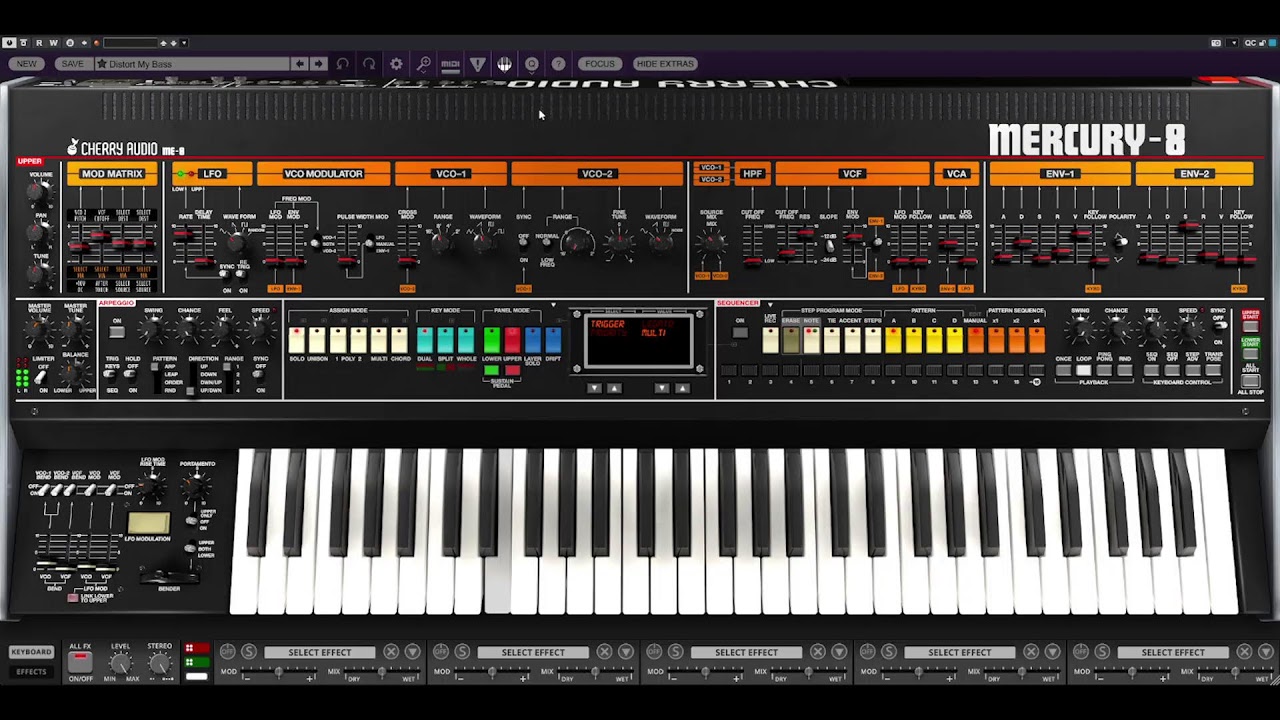Open fifth SELECT EFFECT dropdown
The image size is (1280, 720).
click(x=1173, y=652)
